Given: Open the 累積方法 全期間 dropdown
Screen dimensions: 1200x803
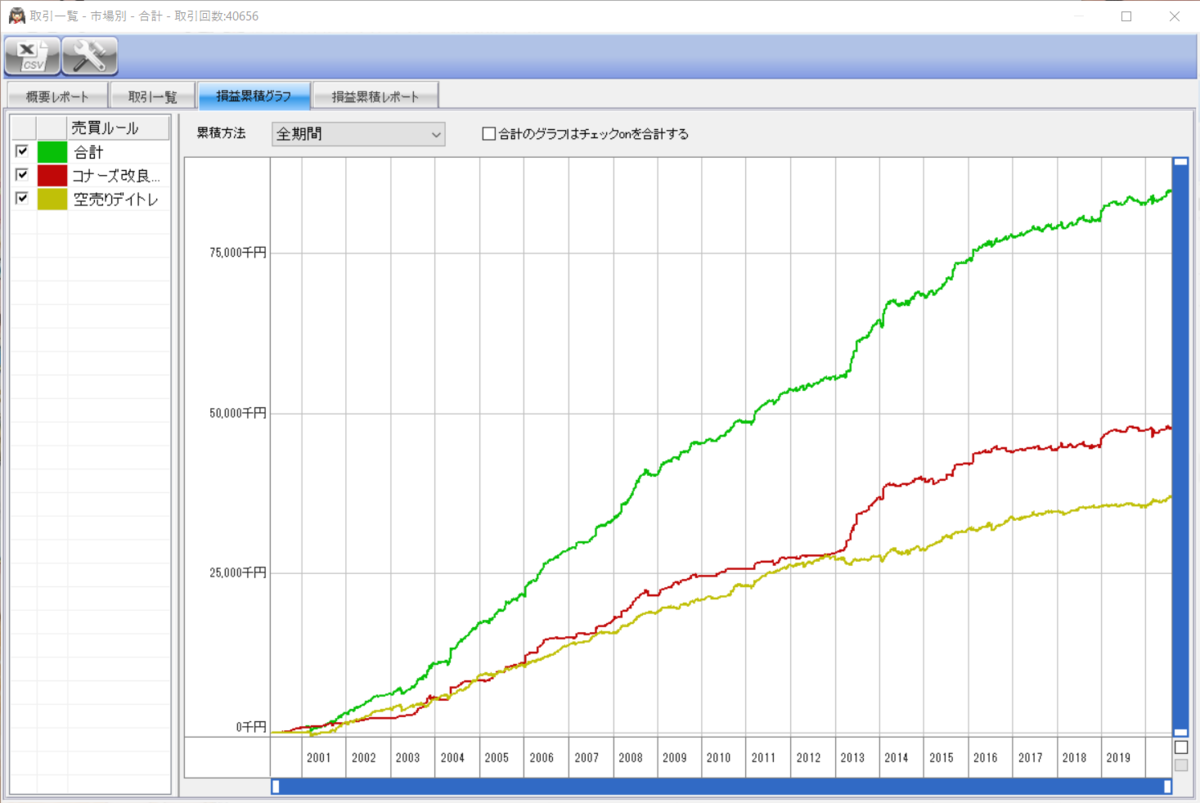Looking at the screenshot, I should click(358, 134).
